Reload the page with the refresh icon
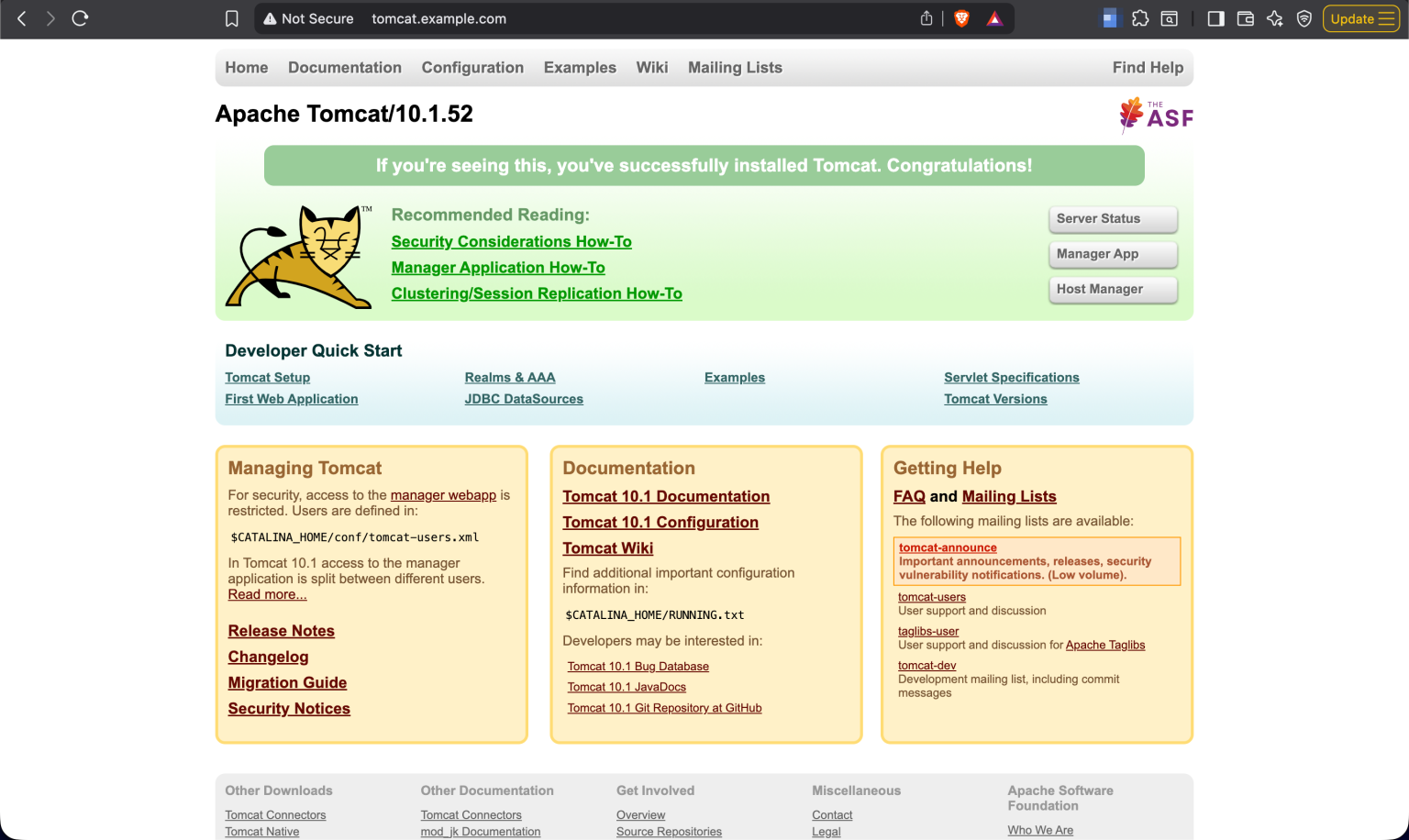The width and height of the screenshot is (1409, 840). pos(80,17)
